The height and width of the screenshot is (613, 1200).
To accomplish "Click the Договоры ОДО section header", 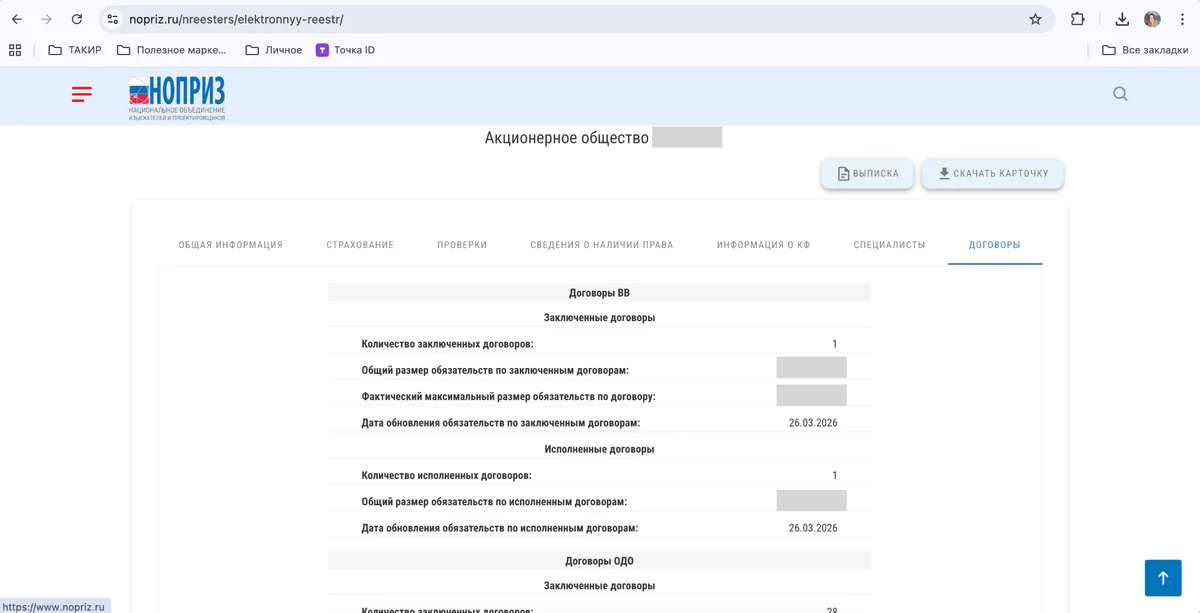I will (x=599, y=561).
